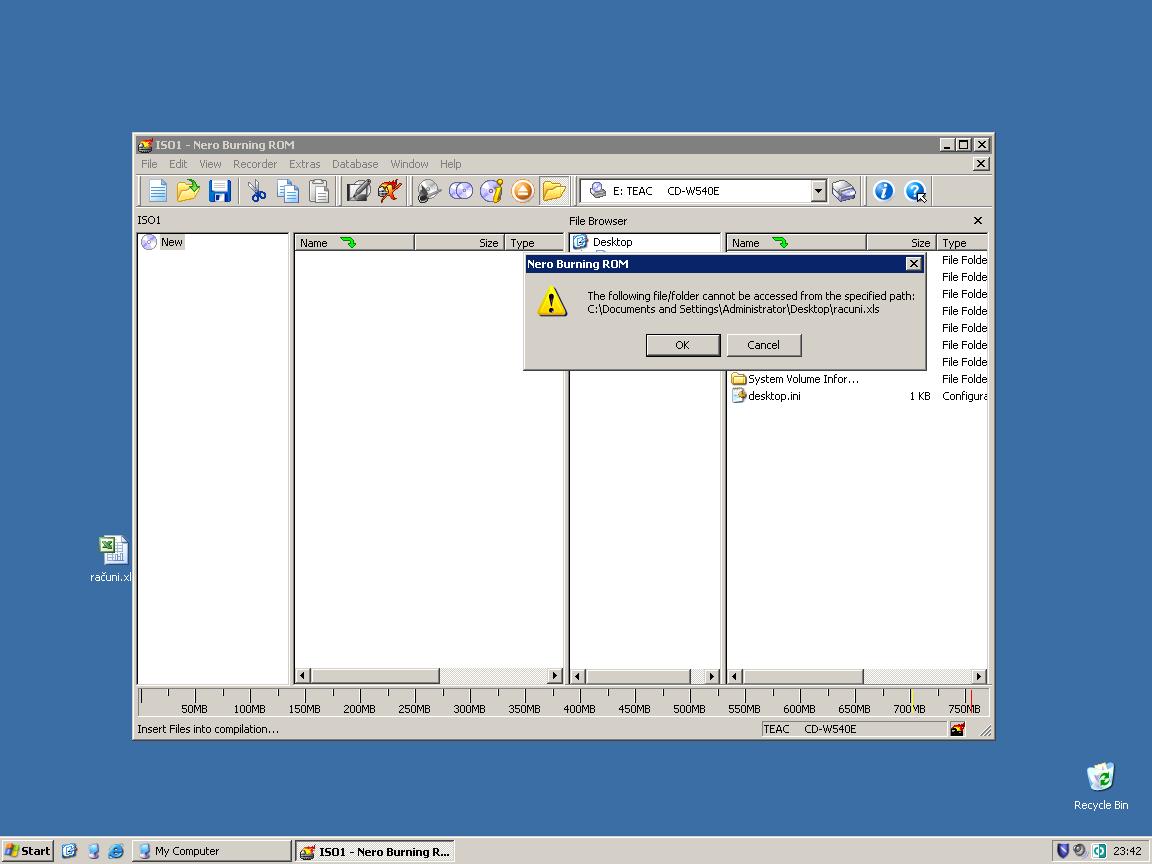Start burning via the orange disc icon
Viewport: 1152px width, 864px height.
click(522, 191)
